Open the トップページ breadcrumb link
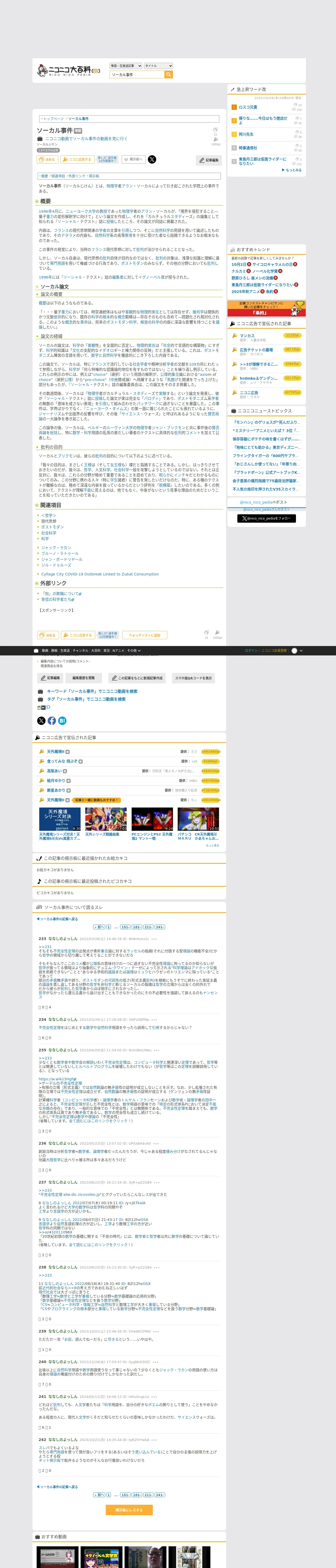 53,119
